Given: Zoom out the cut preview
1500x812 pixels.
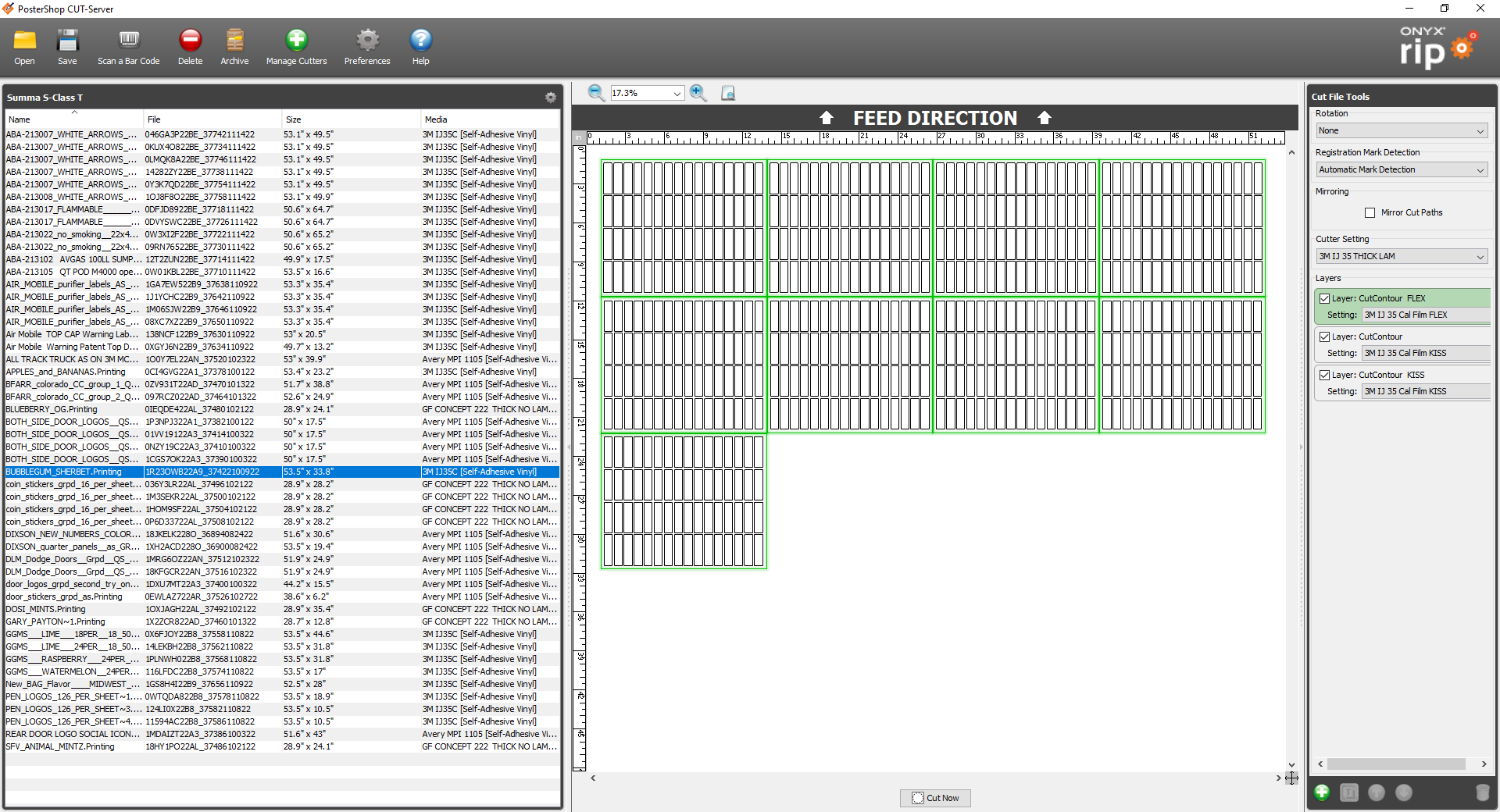Looking at the screenshot, I should 596,93.
